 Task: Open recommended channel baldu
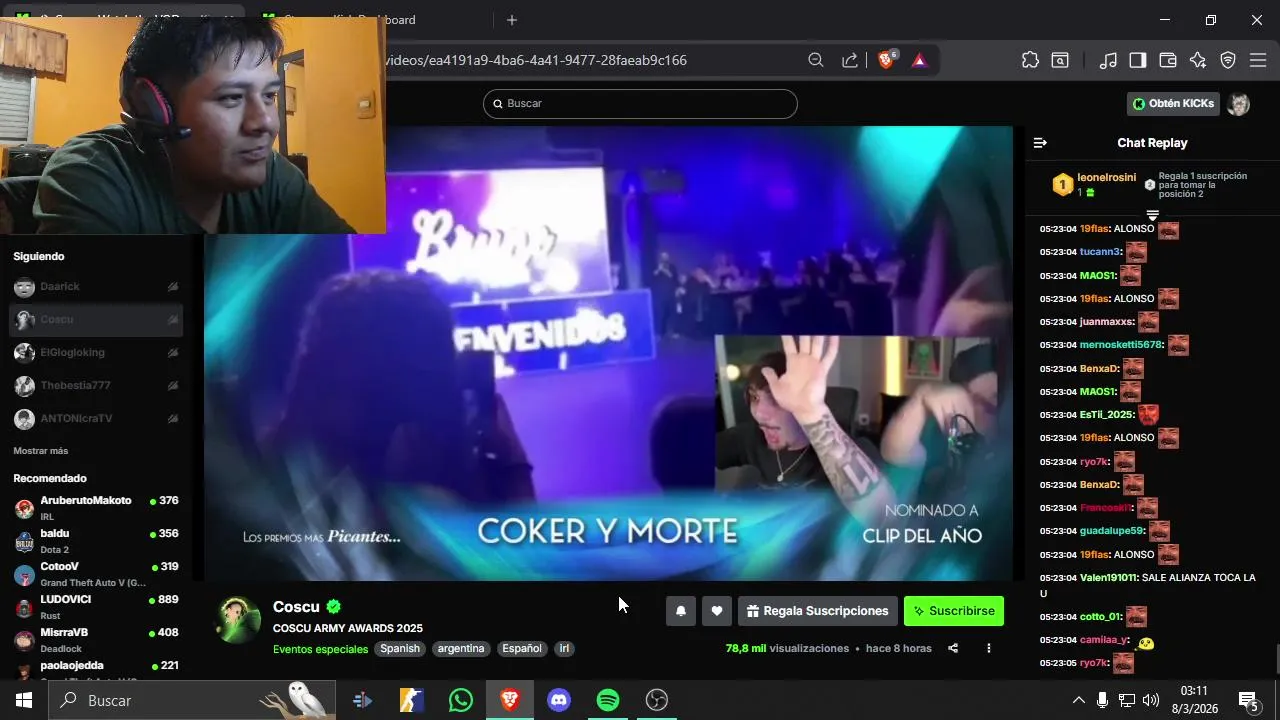(96, 541)
